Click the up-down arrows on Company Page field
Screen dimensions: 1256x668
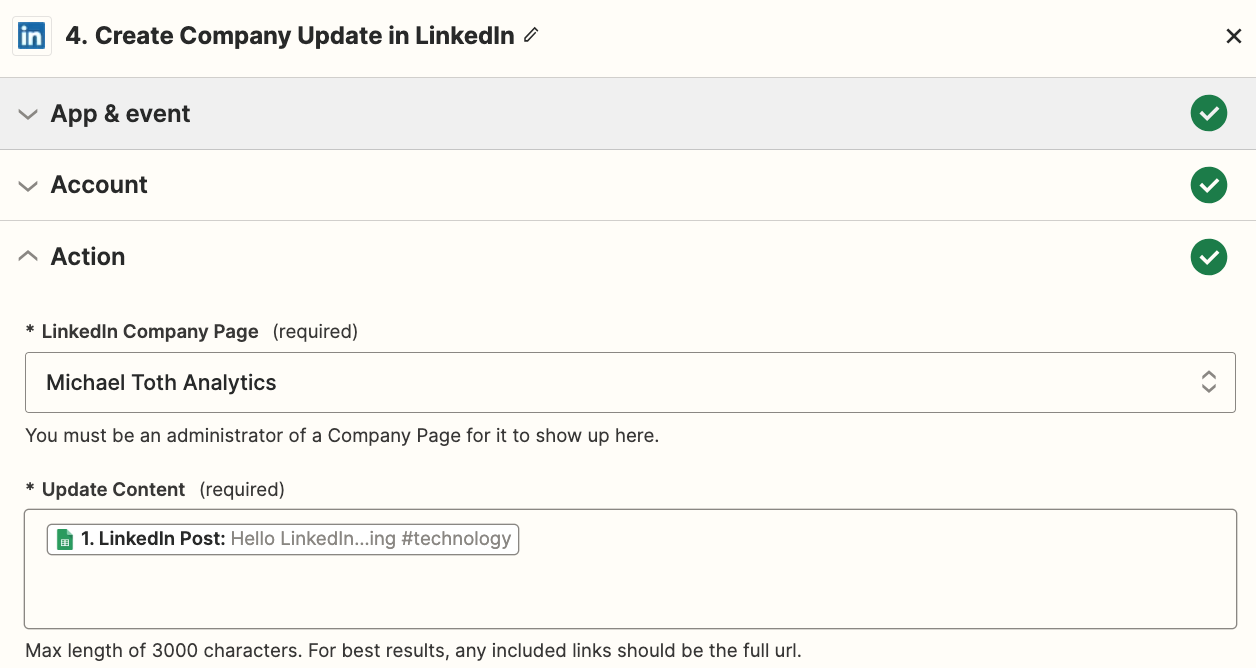1208,382
